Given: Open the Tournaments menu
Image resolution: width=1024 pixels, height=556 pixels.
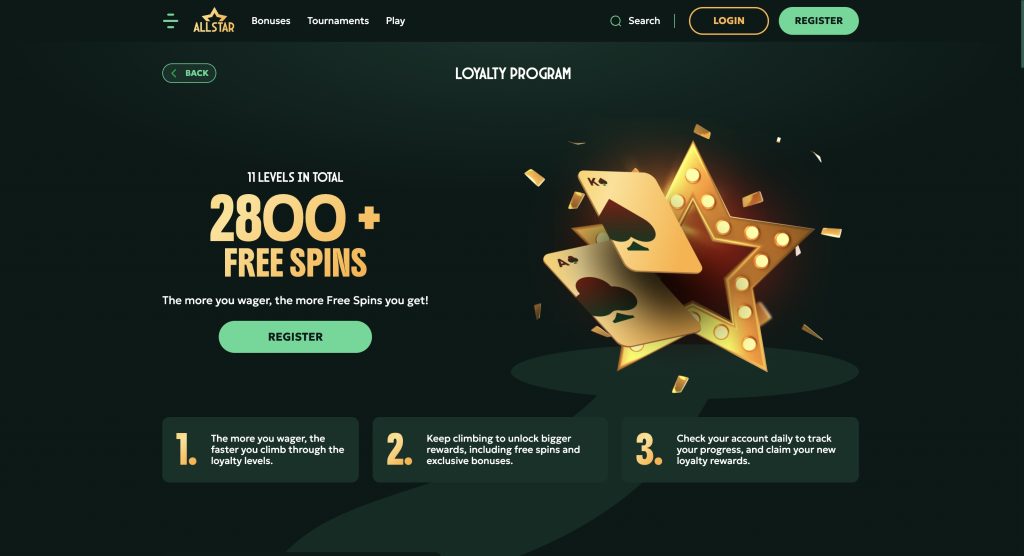Looking at the screenshot, I should 338,21.
